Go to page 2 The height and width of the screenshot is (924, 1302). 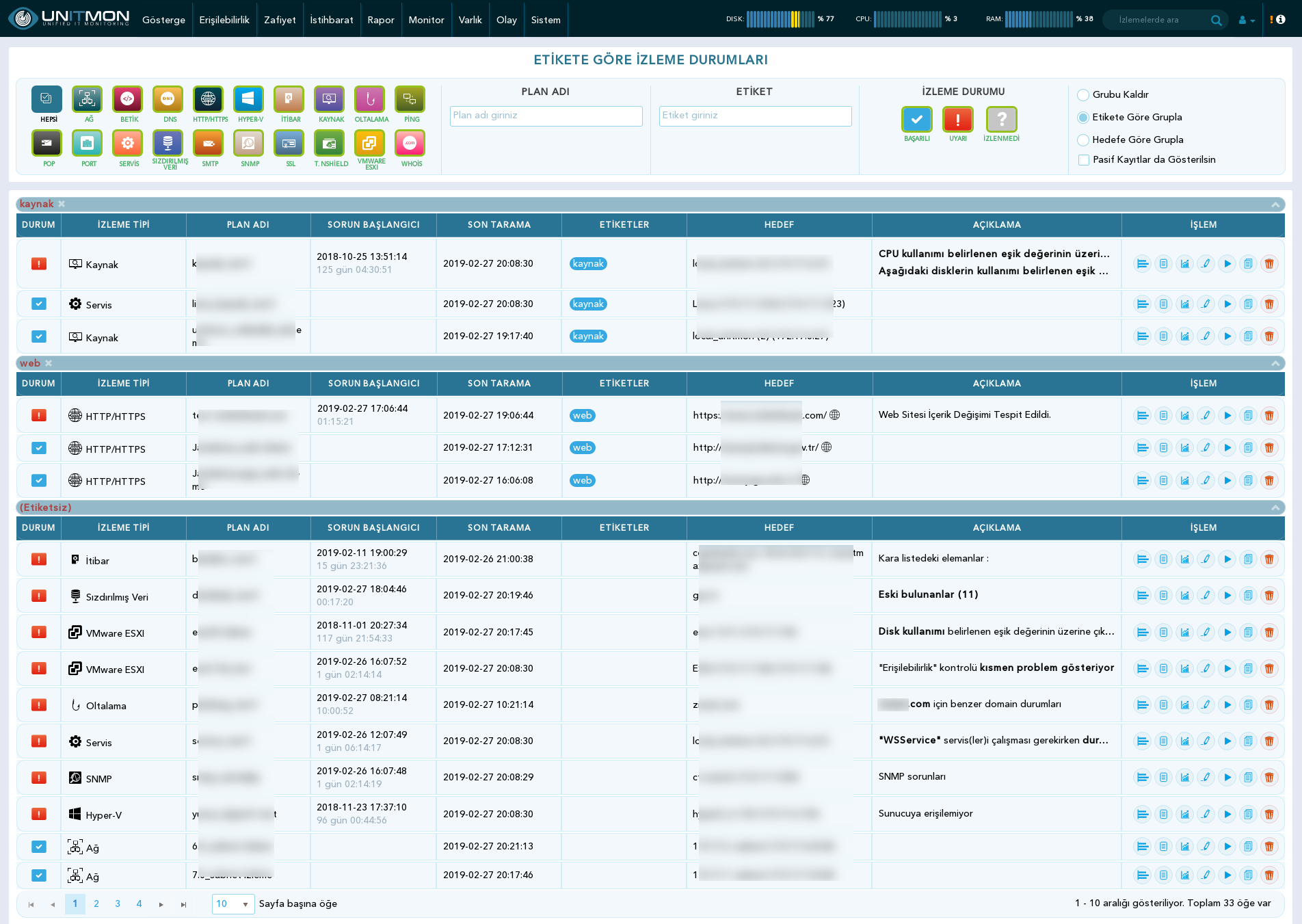coord(96,903)
